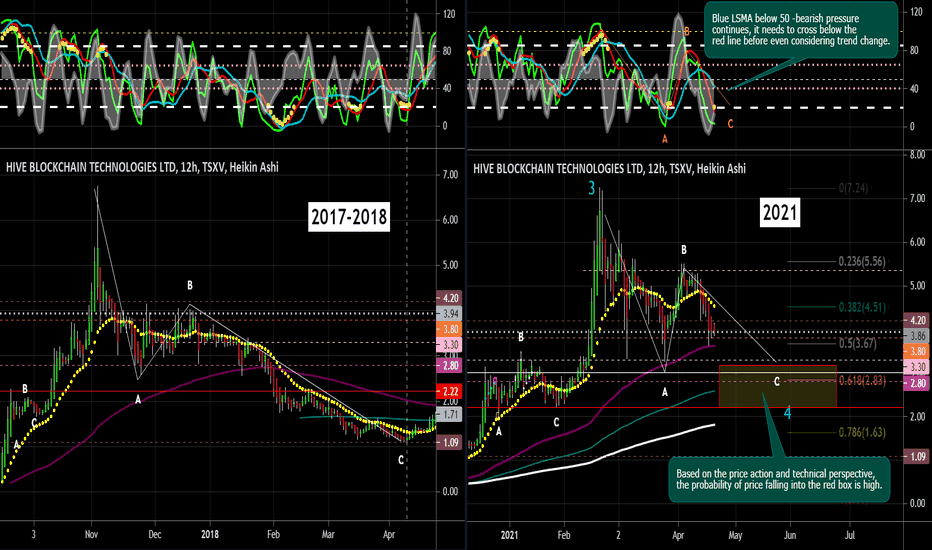Select the 0.236(5.56) Fibonacci level label
The width and height of the screenshot is (932, 550).
pos(862,261)
